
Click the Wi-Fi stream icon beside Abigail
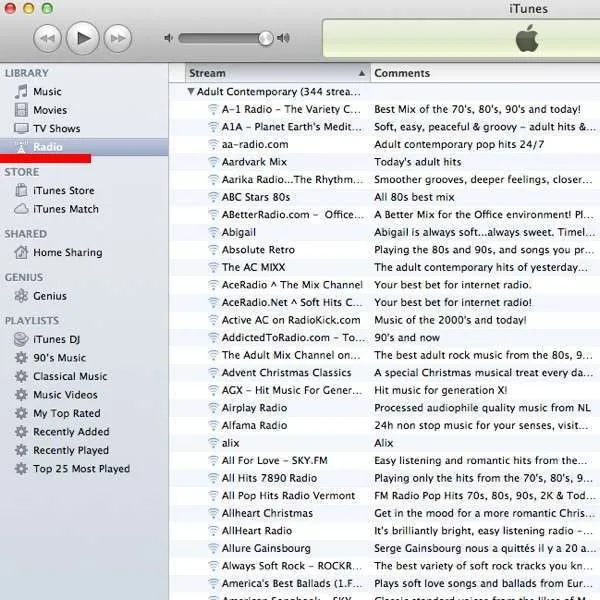coord(213,232)
